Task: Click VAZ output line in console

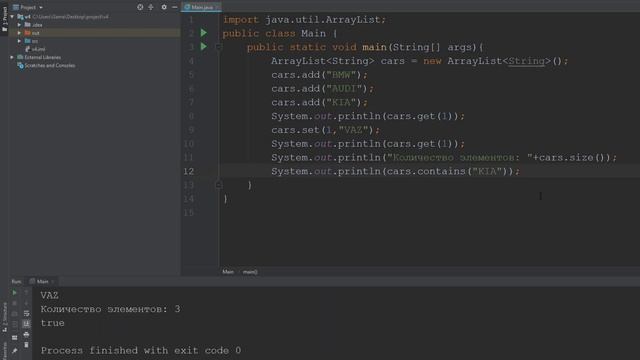Action: [49, 295]
